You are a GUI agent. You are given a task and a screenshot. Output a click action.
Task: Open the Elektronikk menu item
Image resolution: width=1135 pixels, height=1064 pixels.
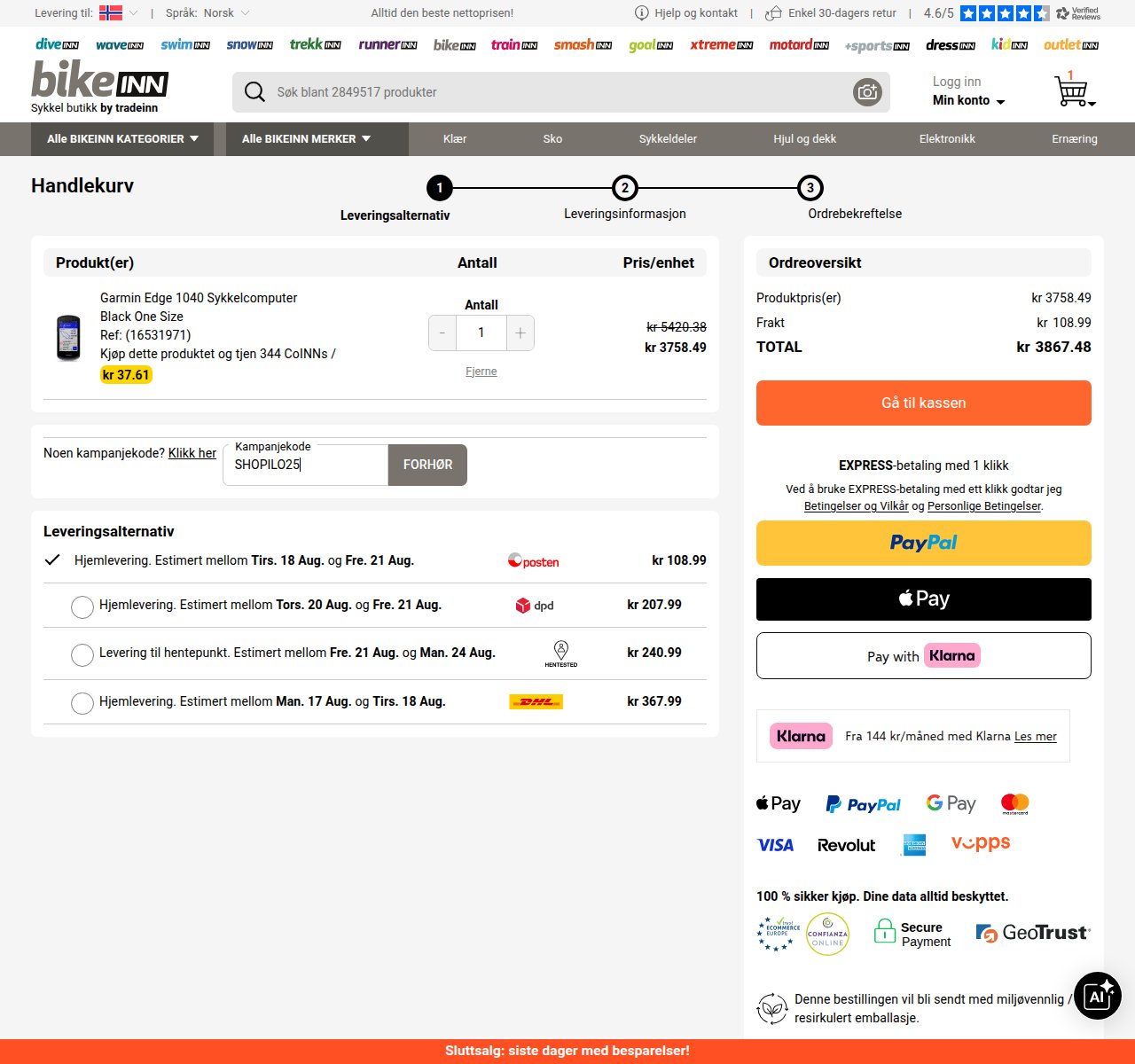[x=947, y=139]
